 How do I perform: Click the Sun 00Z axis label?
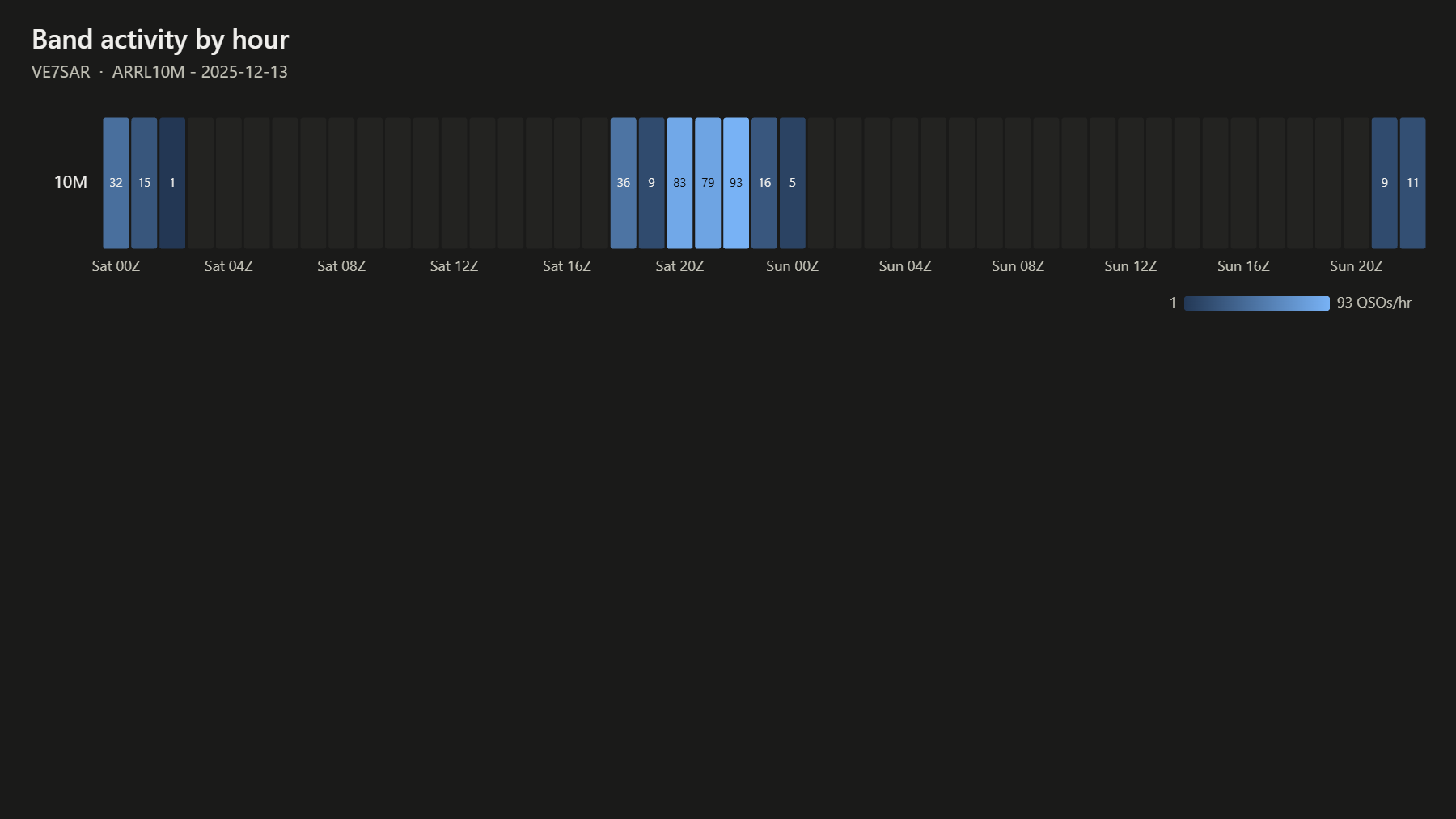pyautogui.click(x=793, y=266)
